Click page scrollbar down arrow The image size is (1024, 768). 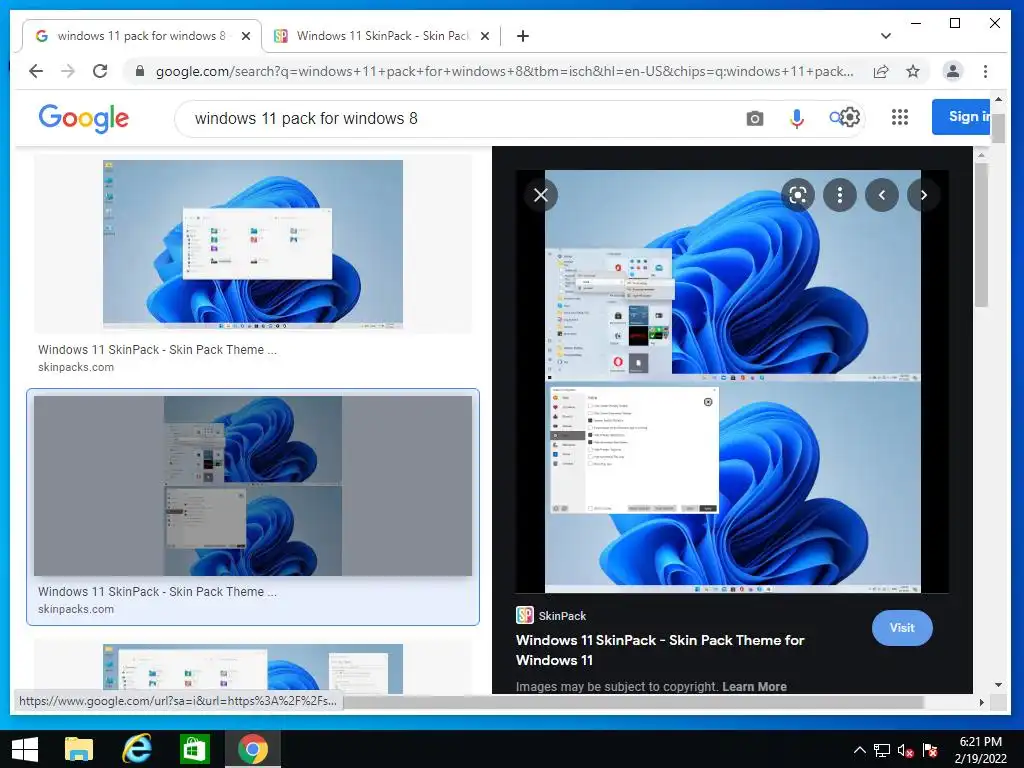click(998, 685)
